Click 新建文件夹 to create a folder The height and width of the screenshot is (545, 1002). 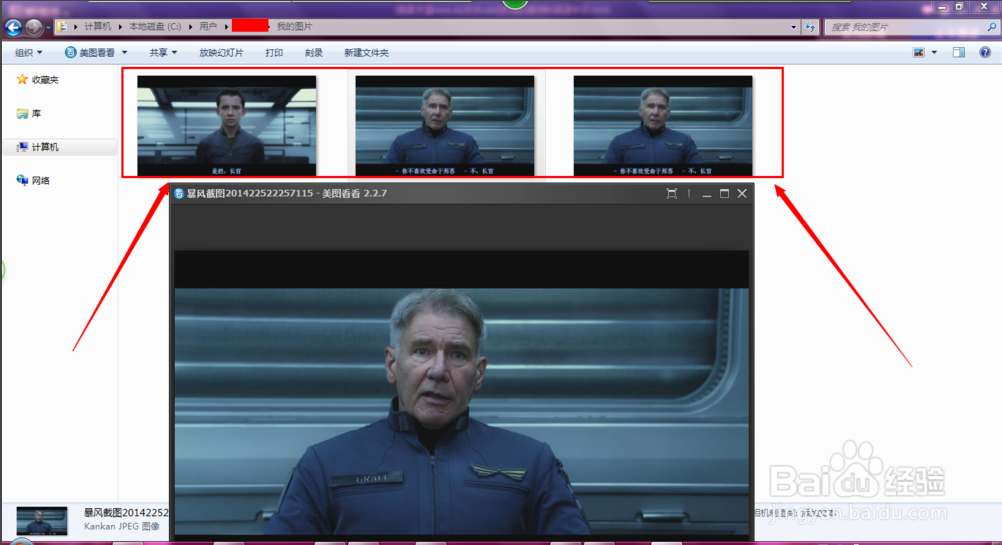click(x=366, y=52)
